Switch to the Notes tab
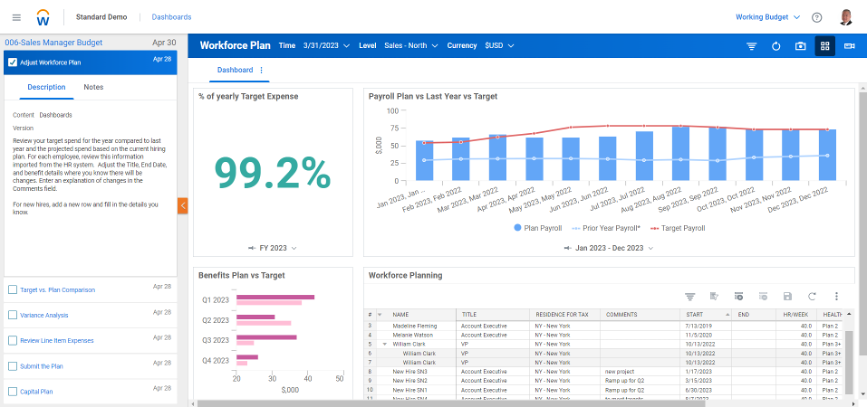The height and width of the screenshot is (408, 868). [x=93, y=88]
